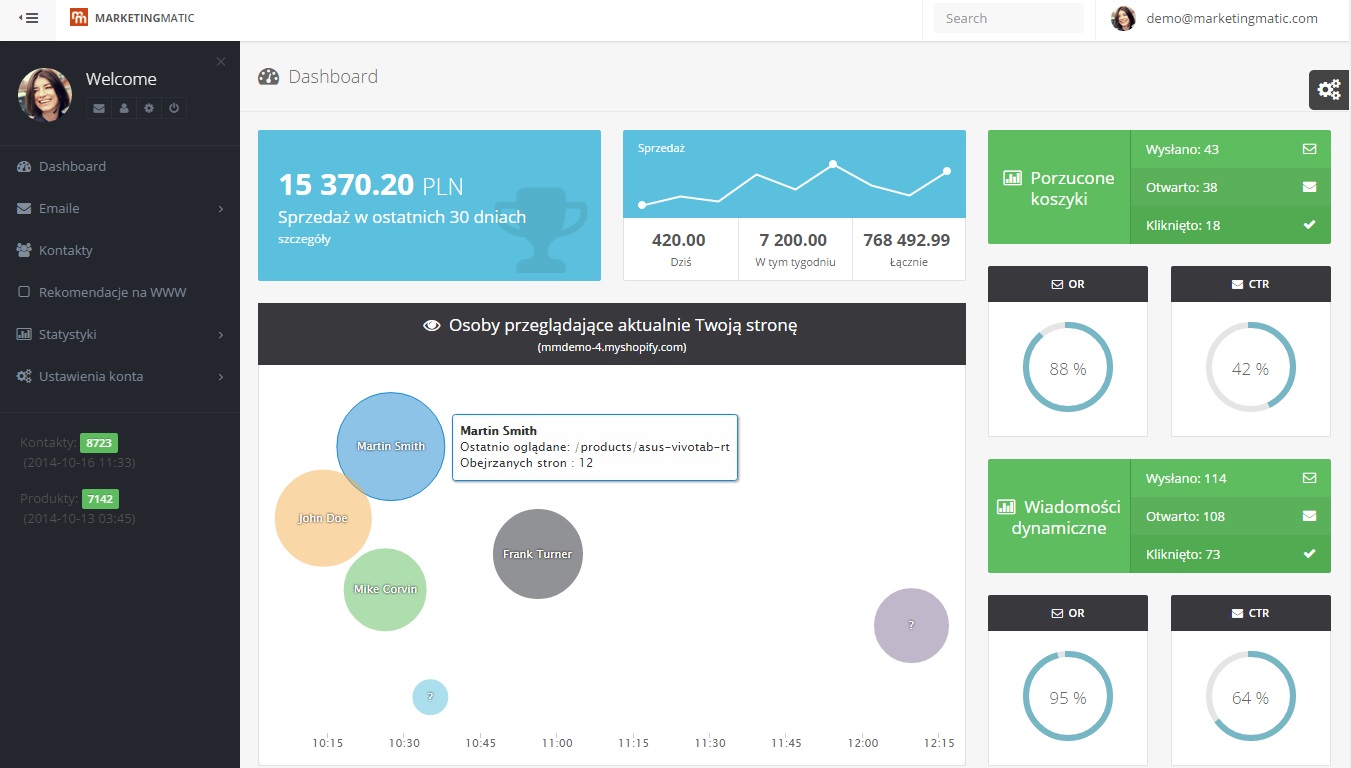Click into the Search field
This screenshot has height=768, width=1351.
tap(1008, 18)
